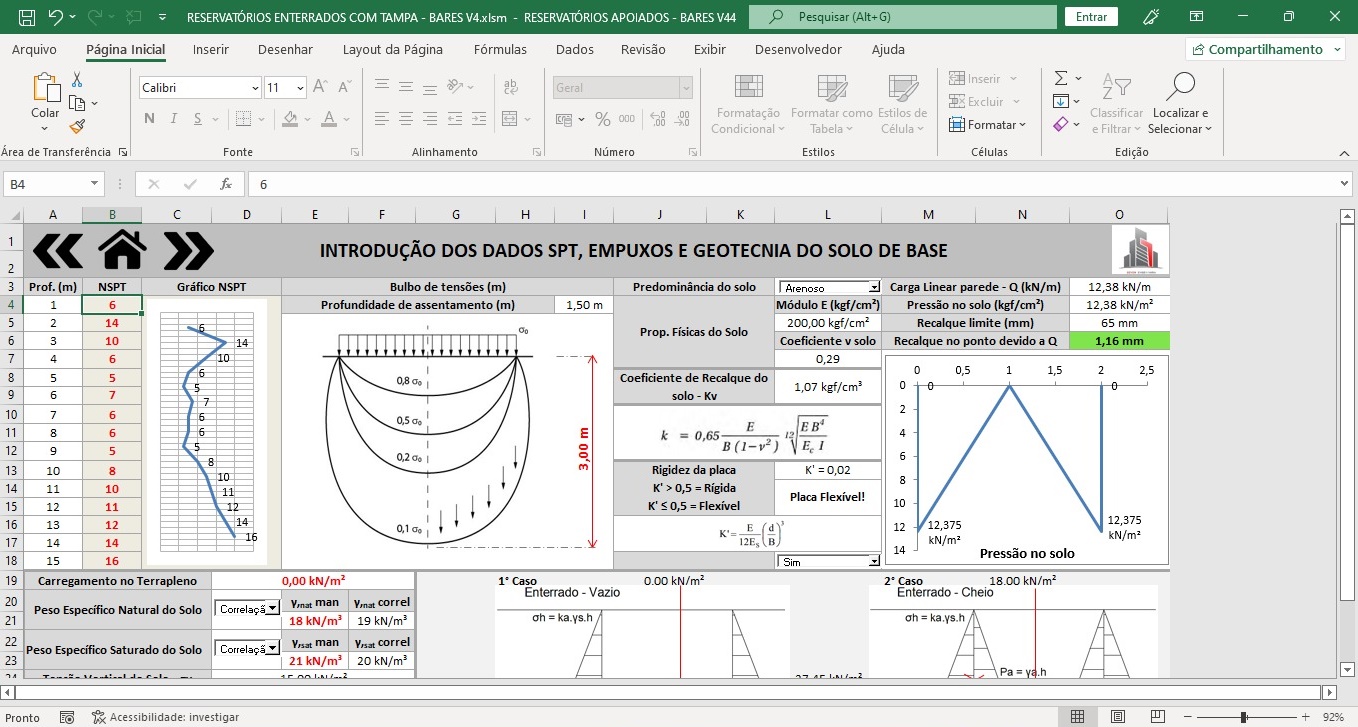The height and width of the screenshot is (727, 1358).
Task: Click the Undo arrow in the quick access toolbar
Action: [x=56, y=17]
